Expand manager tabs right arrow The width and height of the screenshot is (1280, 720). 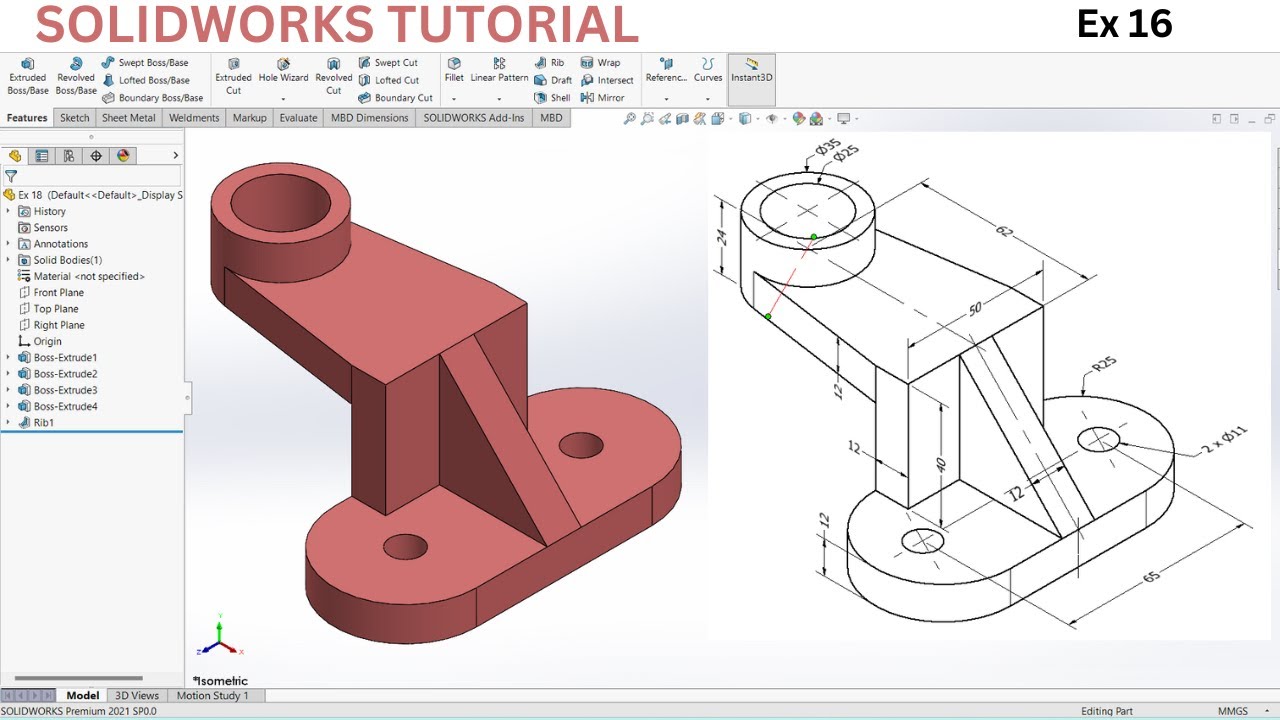tap(176, 155)
